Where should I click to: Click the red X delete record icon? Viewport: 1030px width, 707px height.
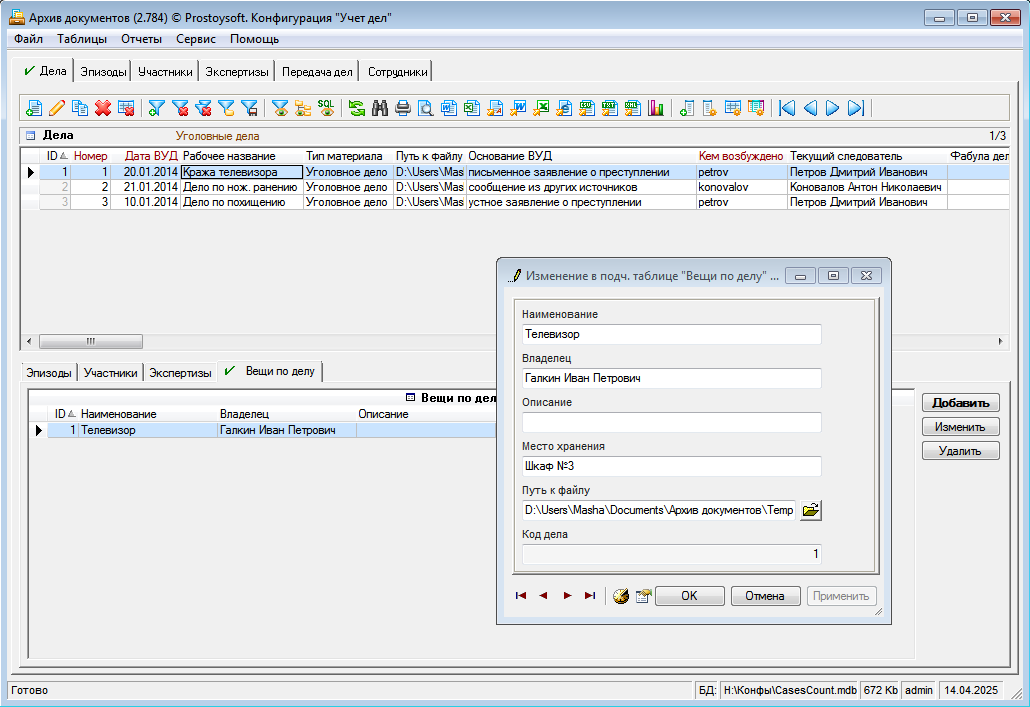(x=103, y=108)
